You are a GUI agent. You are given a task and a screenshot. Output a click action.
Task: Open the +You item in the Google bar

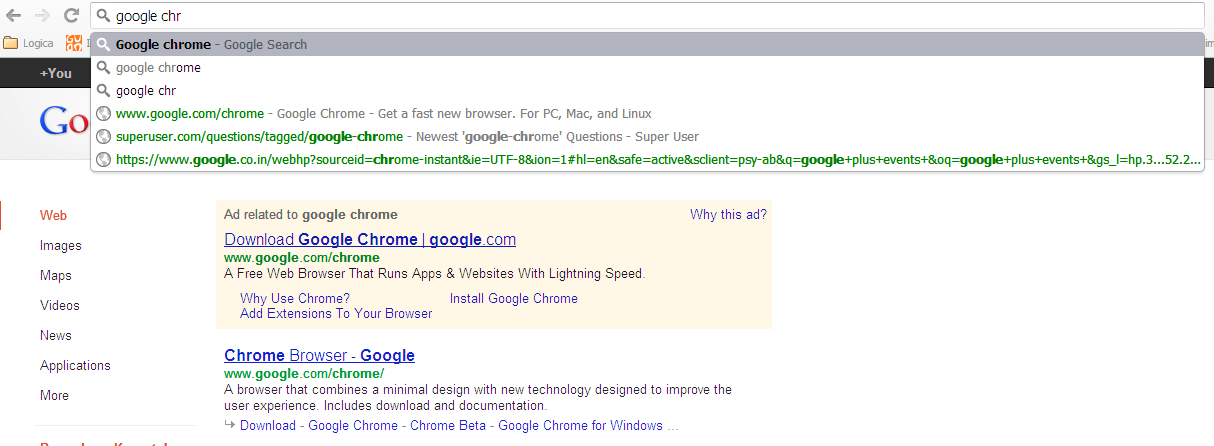[56, 73]
